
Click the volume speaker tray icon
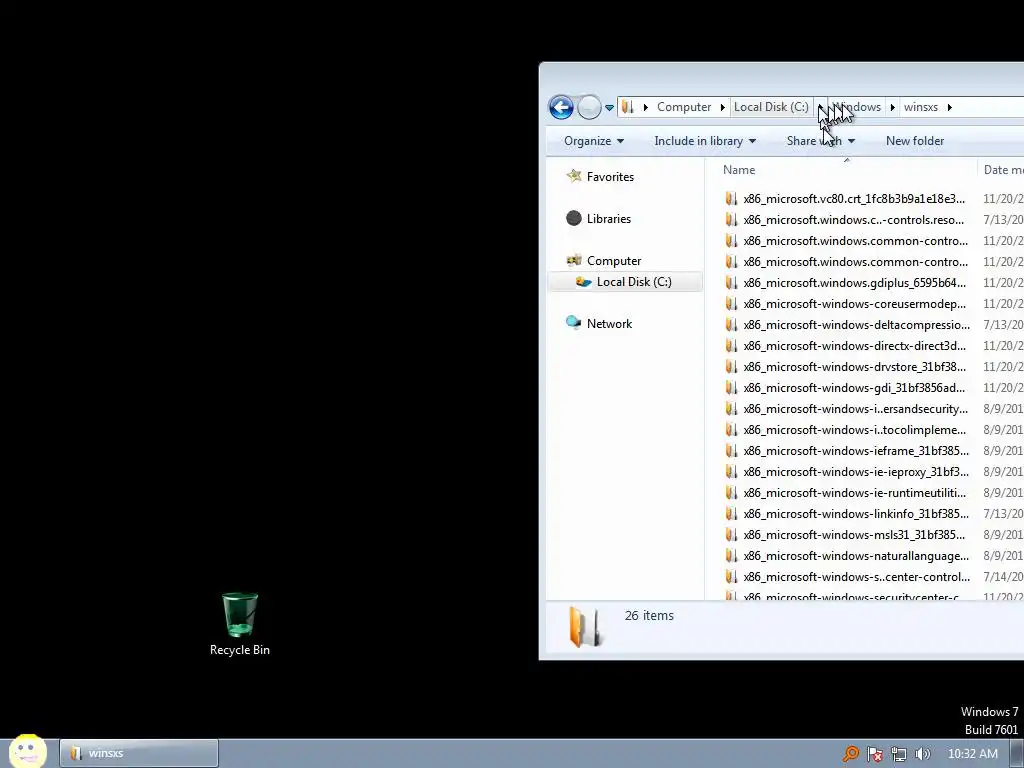click(922, 754)
